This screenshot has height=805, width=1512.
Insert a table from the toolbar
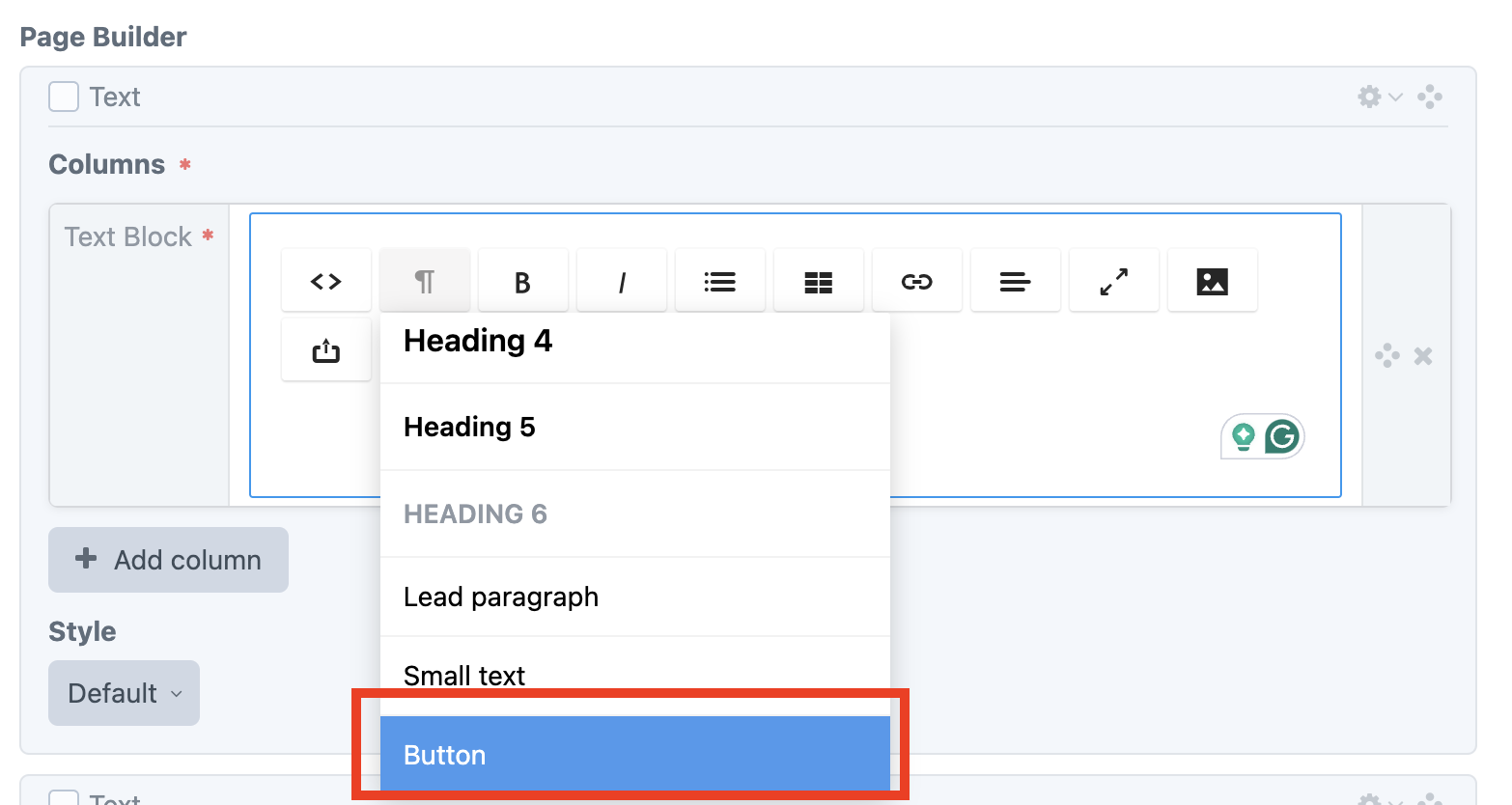[x=819, y=281]
